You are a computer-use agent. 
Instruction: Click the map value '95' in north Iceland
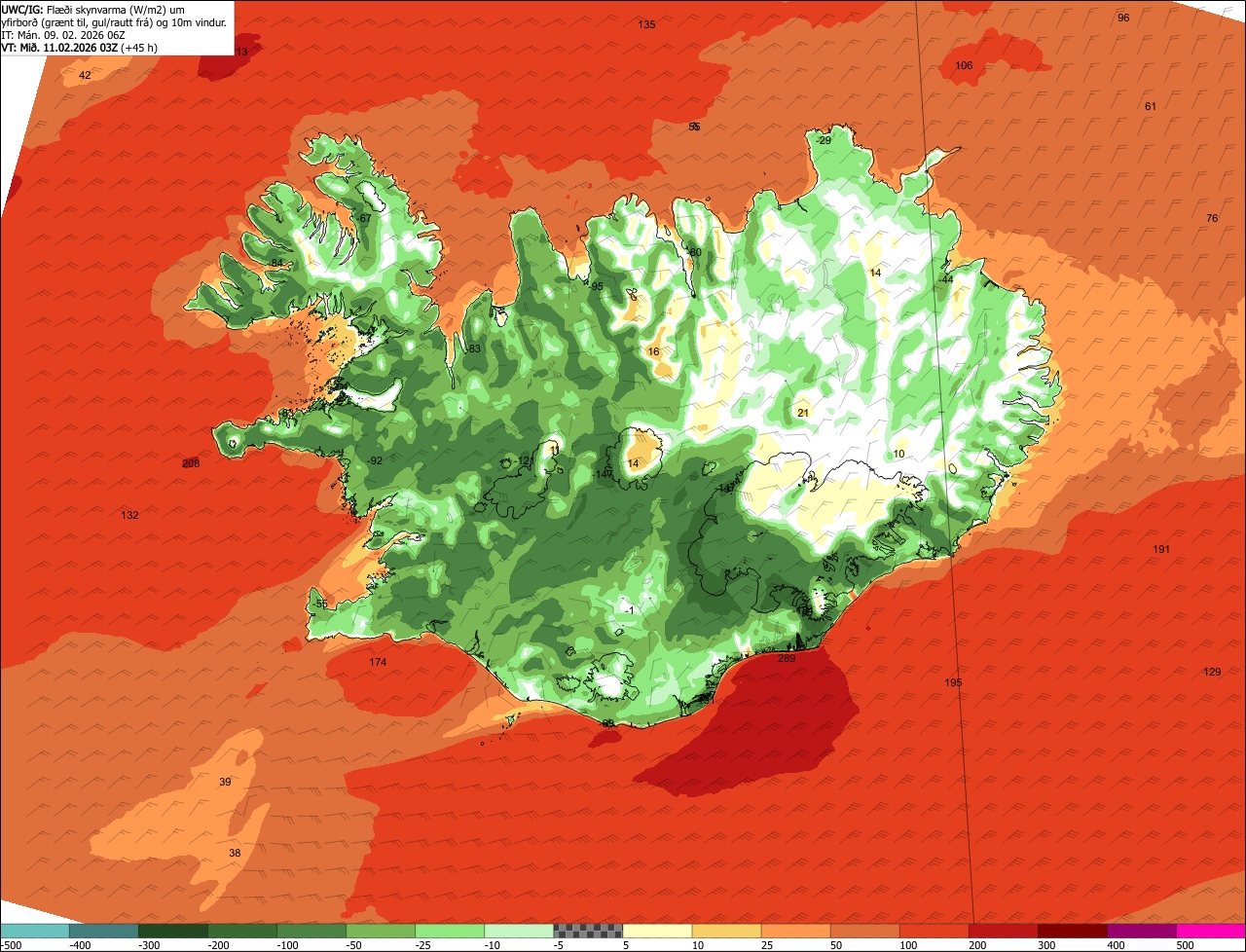tap(598, 285)
